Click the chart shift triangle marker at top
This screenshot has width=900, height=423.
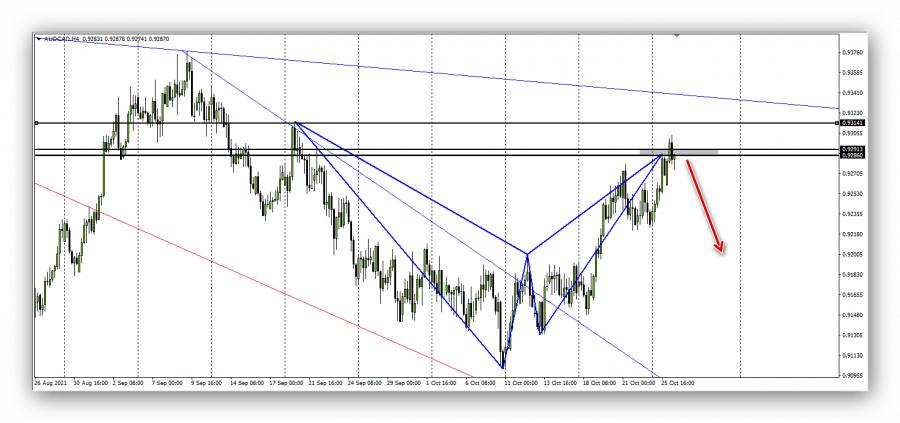(x=678, y=37)
